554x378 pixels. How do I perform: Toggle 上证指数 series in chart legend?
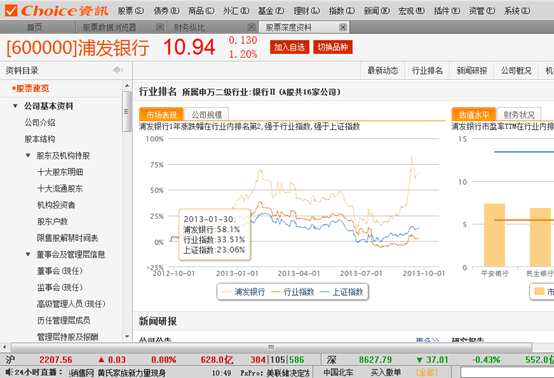(x=342, y=292)
